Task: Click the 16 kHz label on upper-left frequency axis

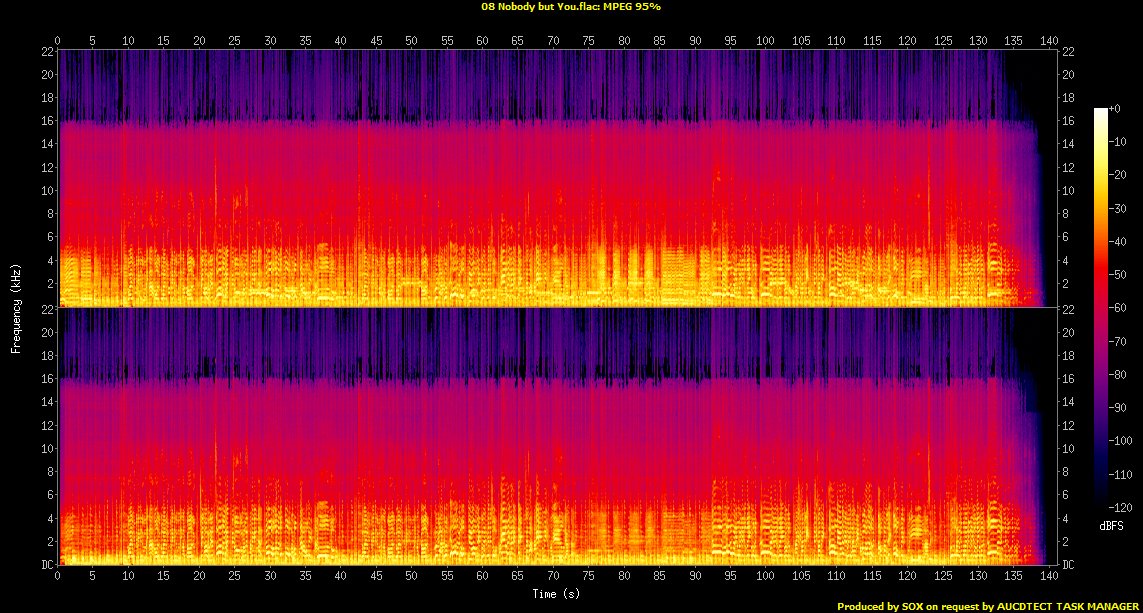Action: click(47, 121)
